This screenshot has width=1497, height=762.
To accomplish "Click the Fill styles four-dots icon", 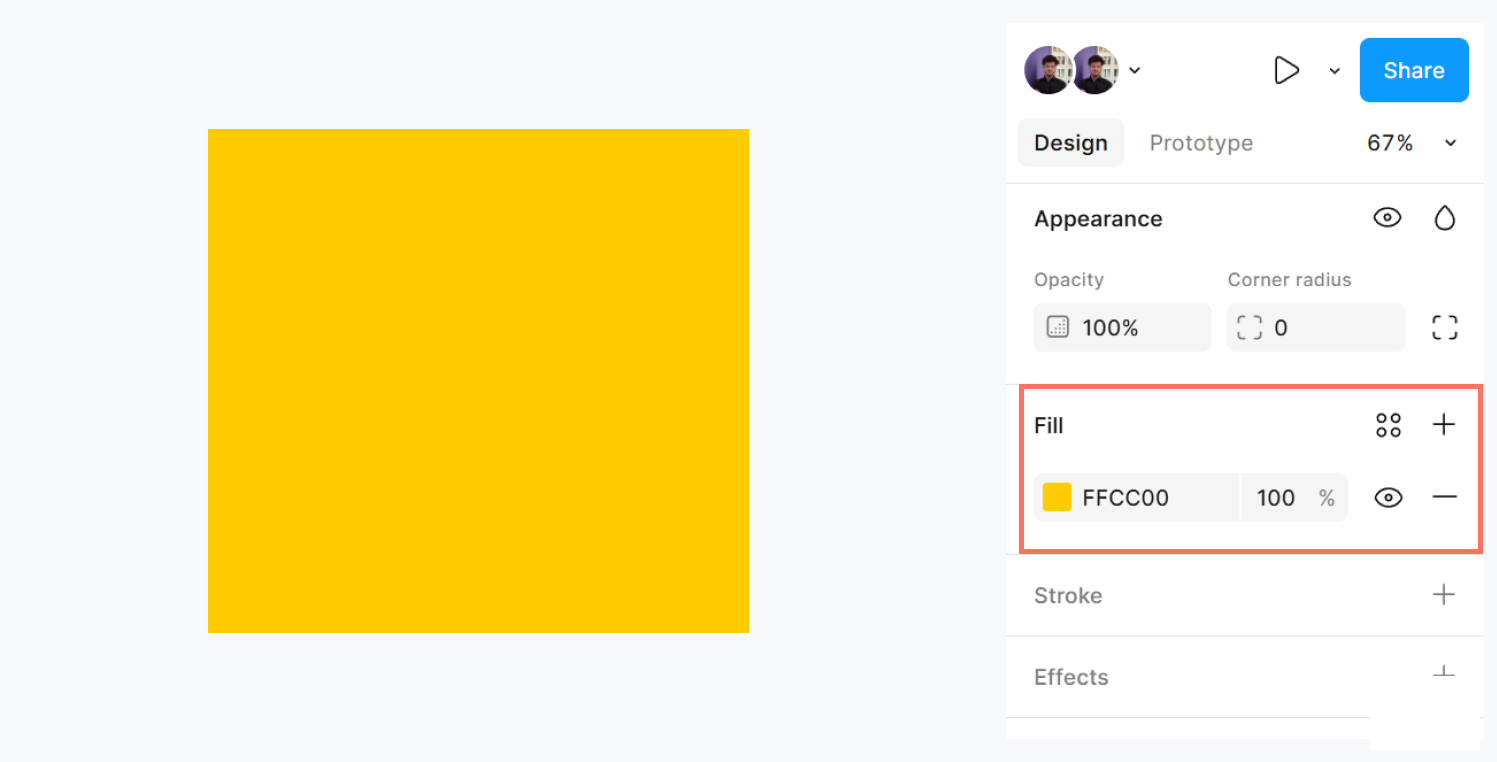I will (1388, 425).
